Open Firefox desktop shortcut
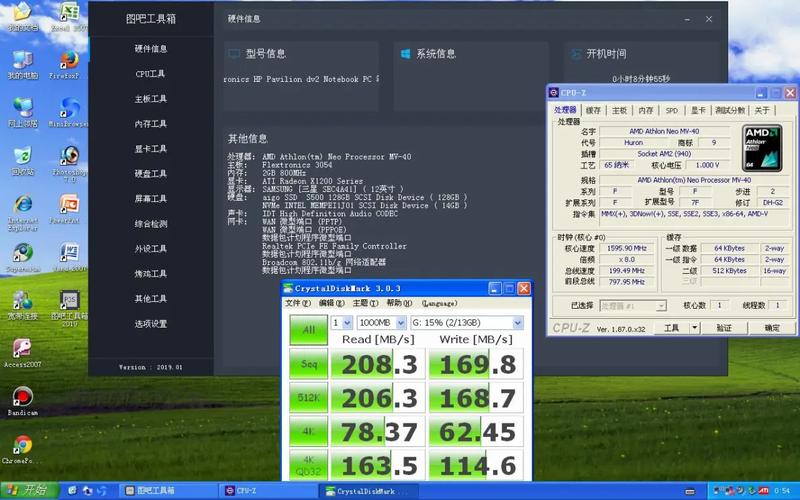 point(68,61)
